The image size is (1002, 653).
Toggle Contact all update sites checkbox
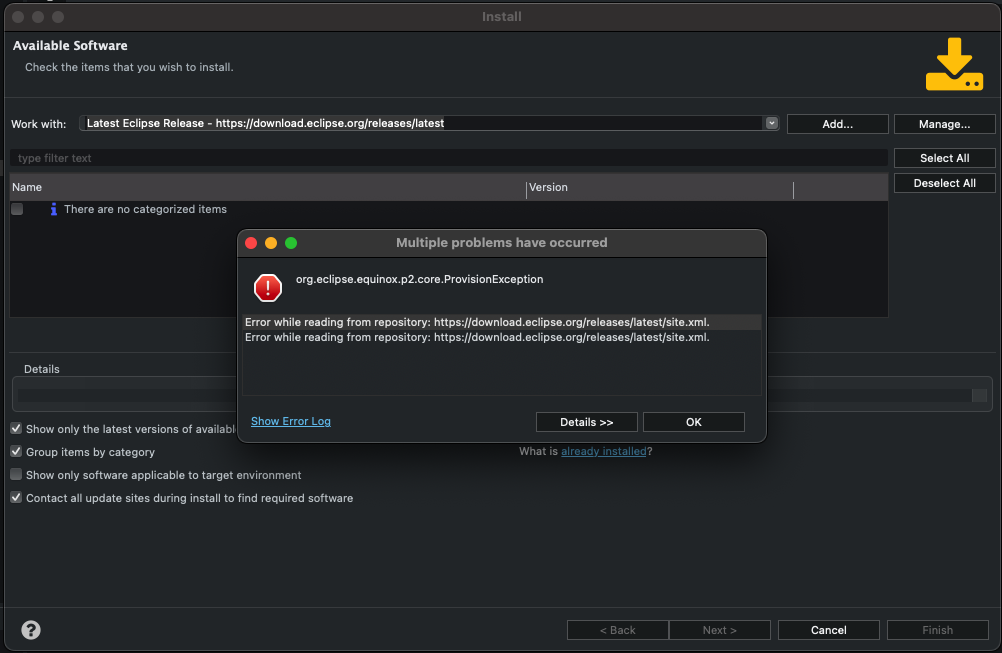tap(17, 498)
